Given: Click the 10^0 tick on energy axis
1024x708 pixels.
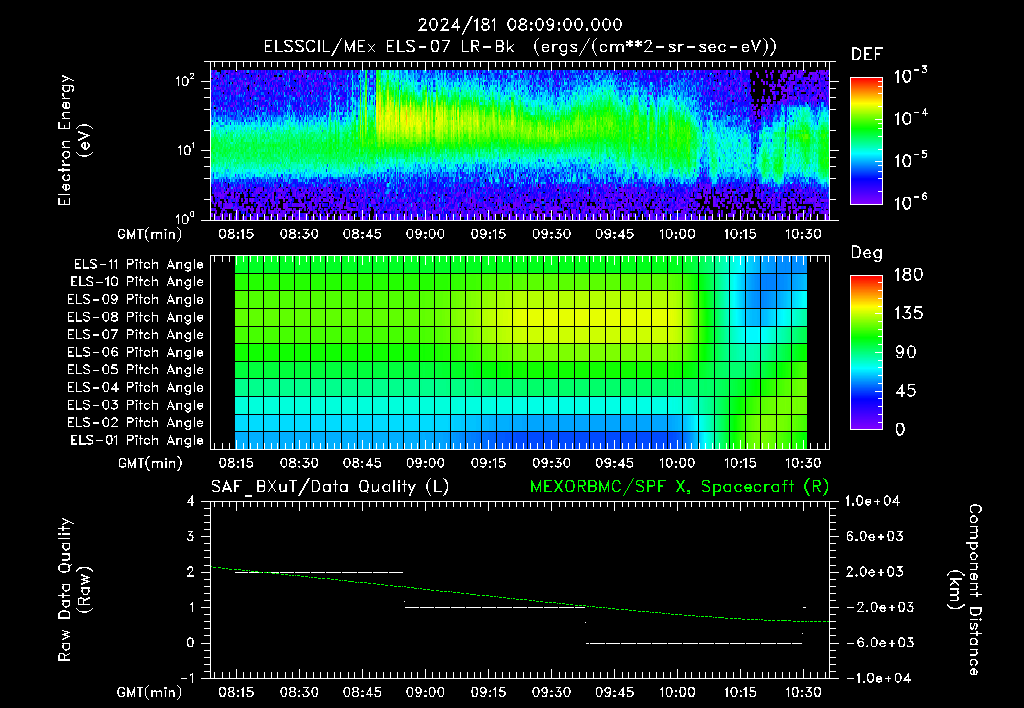Looking at the screenshot, I should (185, 217).
